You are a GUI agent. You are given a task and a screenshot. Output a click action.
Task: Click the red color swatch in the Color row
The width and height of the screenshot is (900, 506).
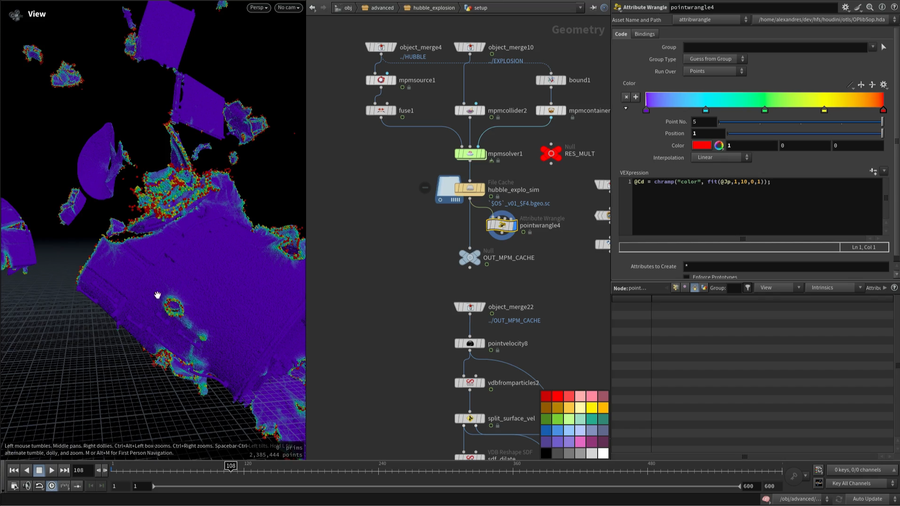pyautogui.click(x=701, y=146)
